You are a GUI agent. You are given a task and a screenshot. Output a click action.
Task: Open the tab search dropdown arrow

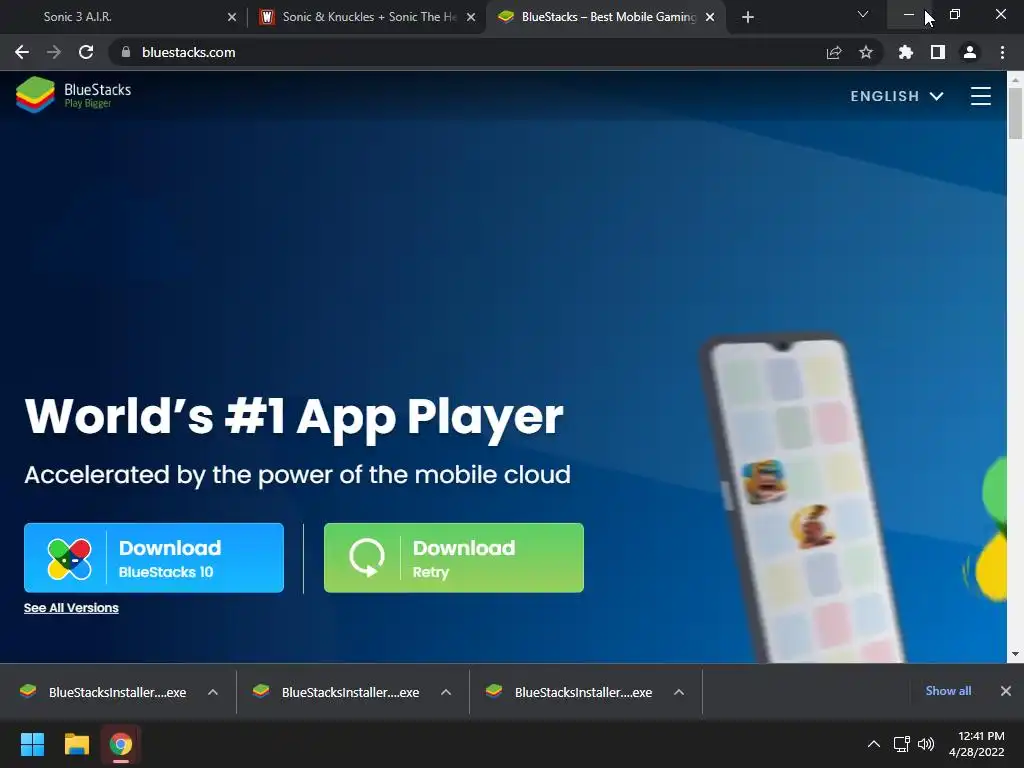863,14
